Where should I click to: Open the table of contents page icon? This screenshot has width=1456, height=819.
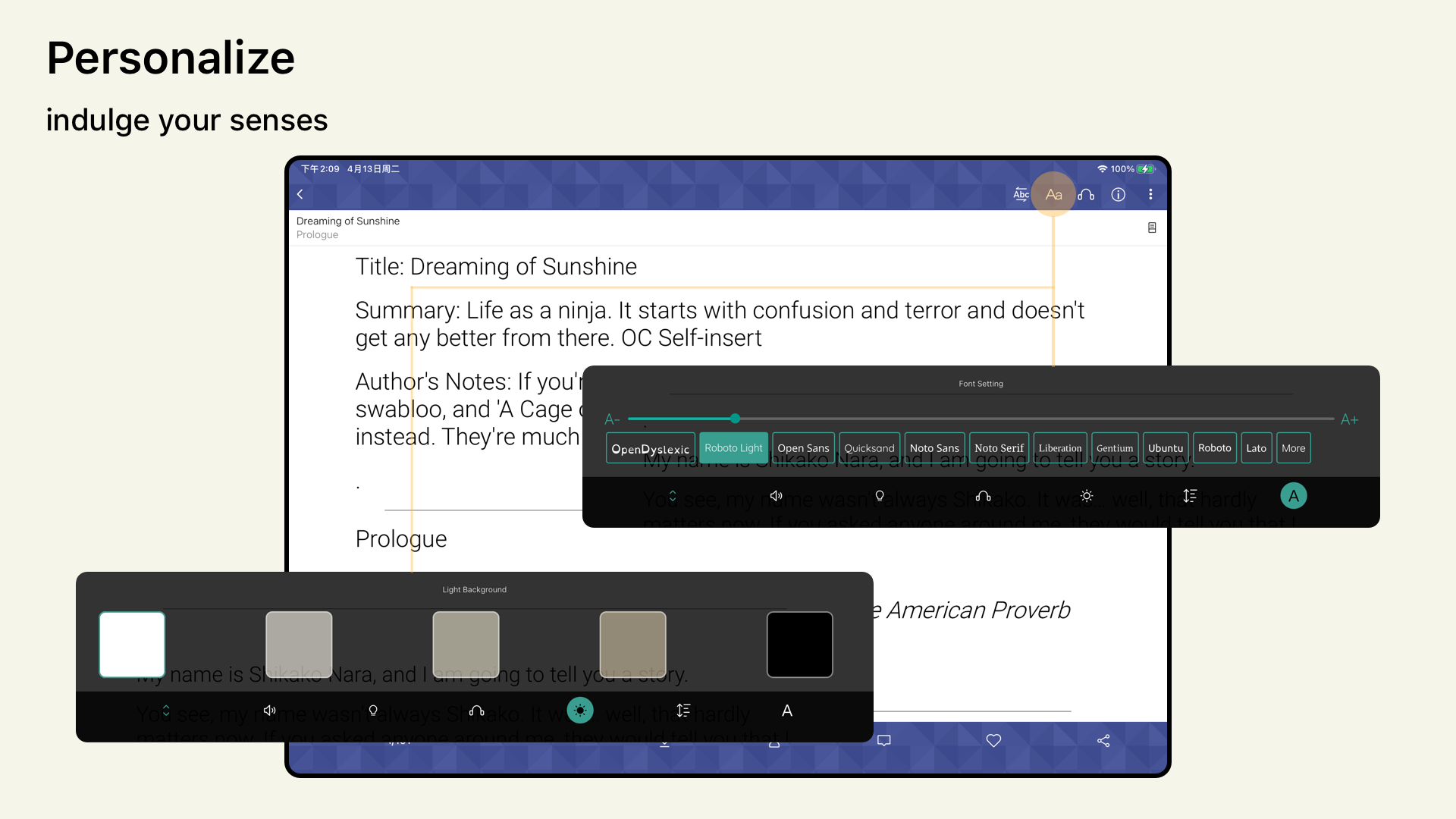tap(1152, 227)
